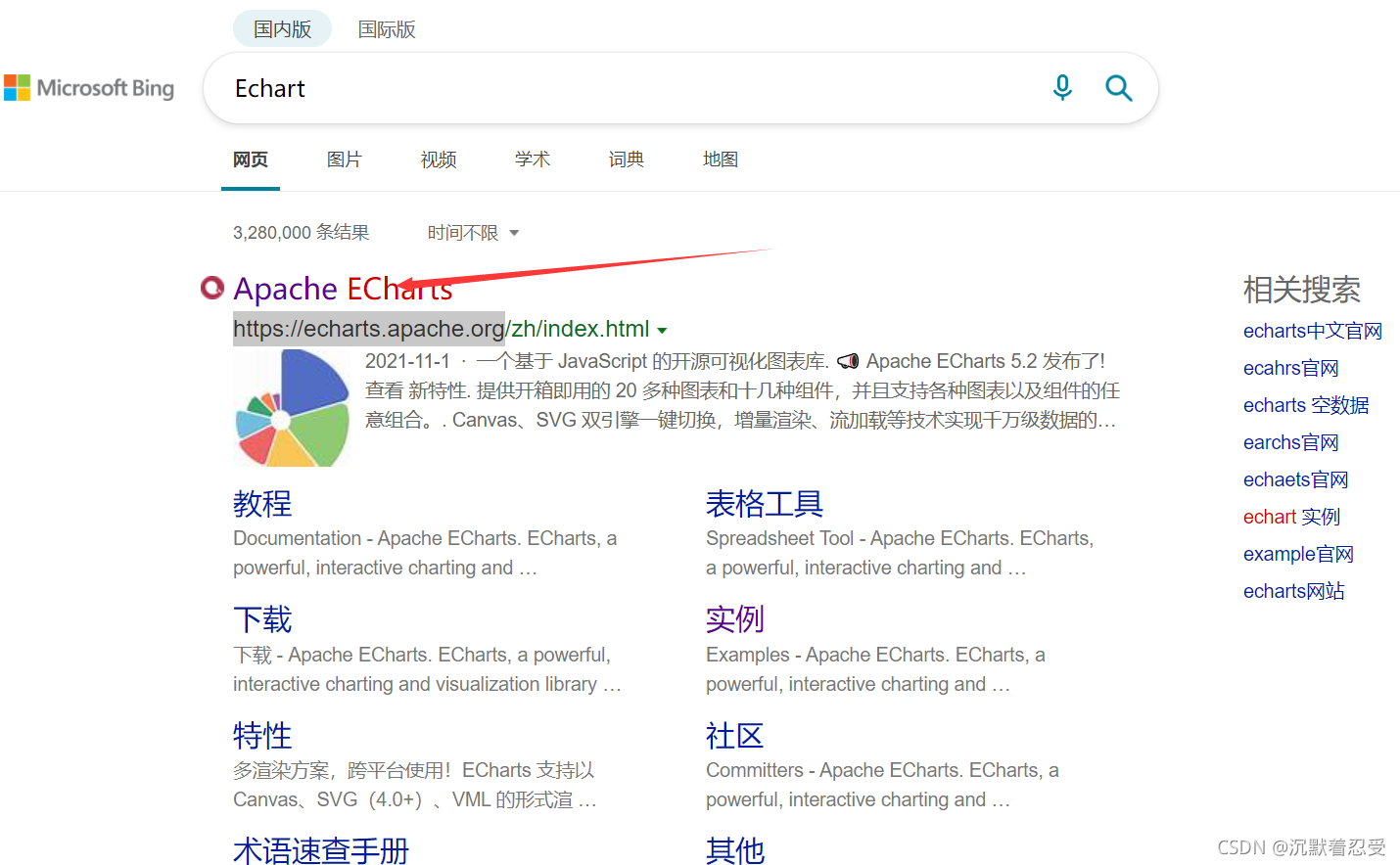
Task: Start voice search with the microphone icon
Action: pyautogui.click(x=1062, y=88)
